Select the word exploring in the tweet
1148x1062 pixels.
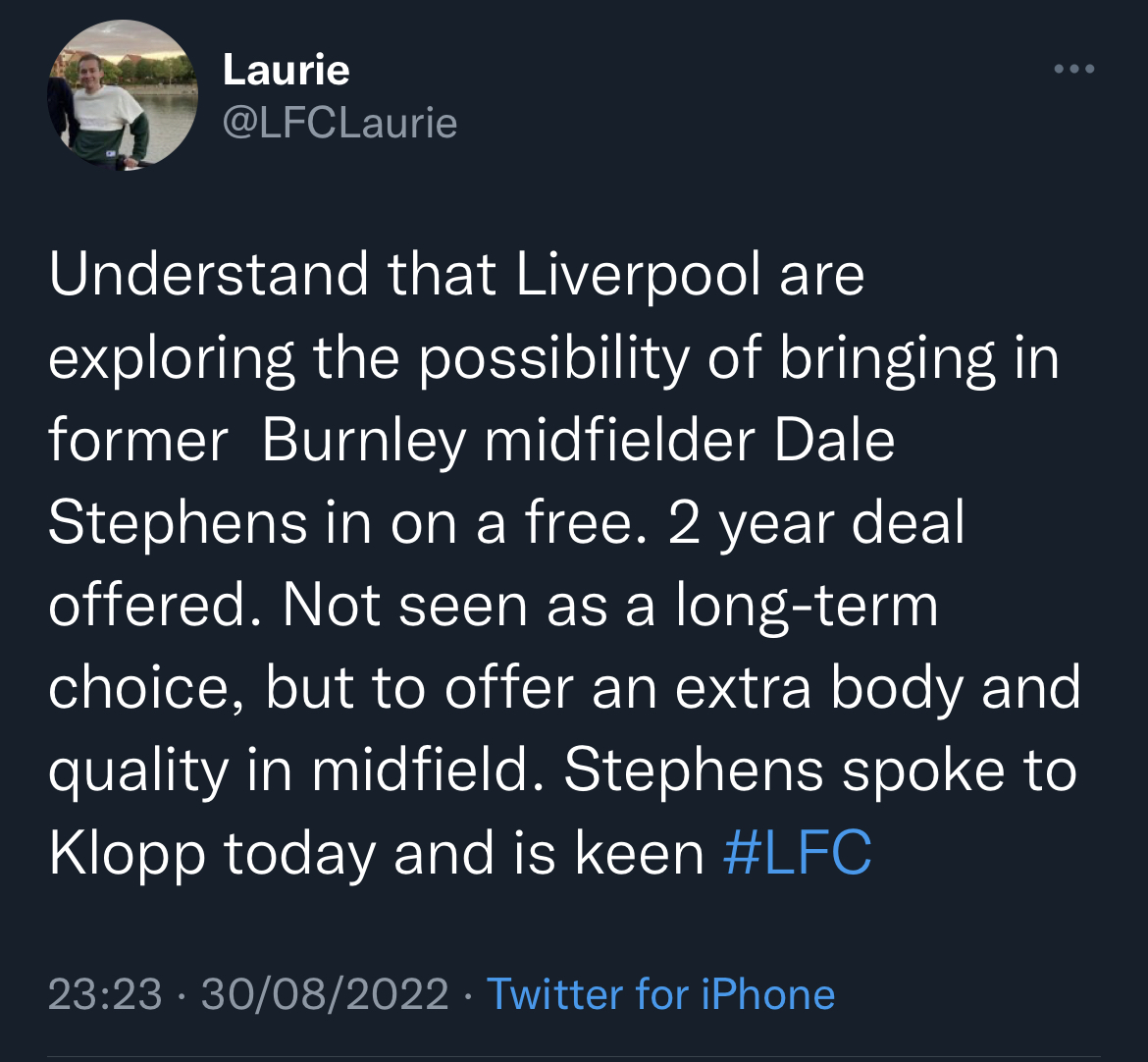(x=172, y=359)
